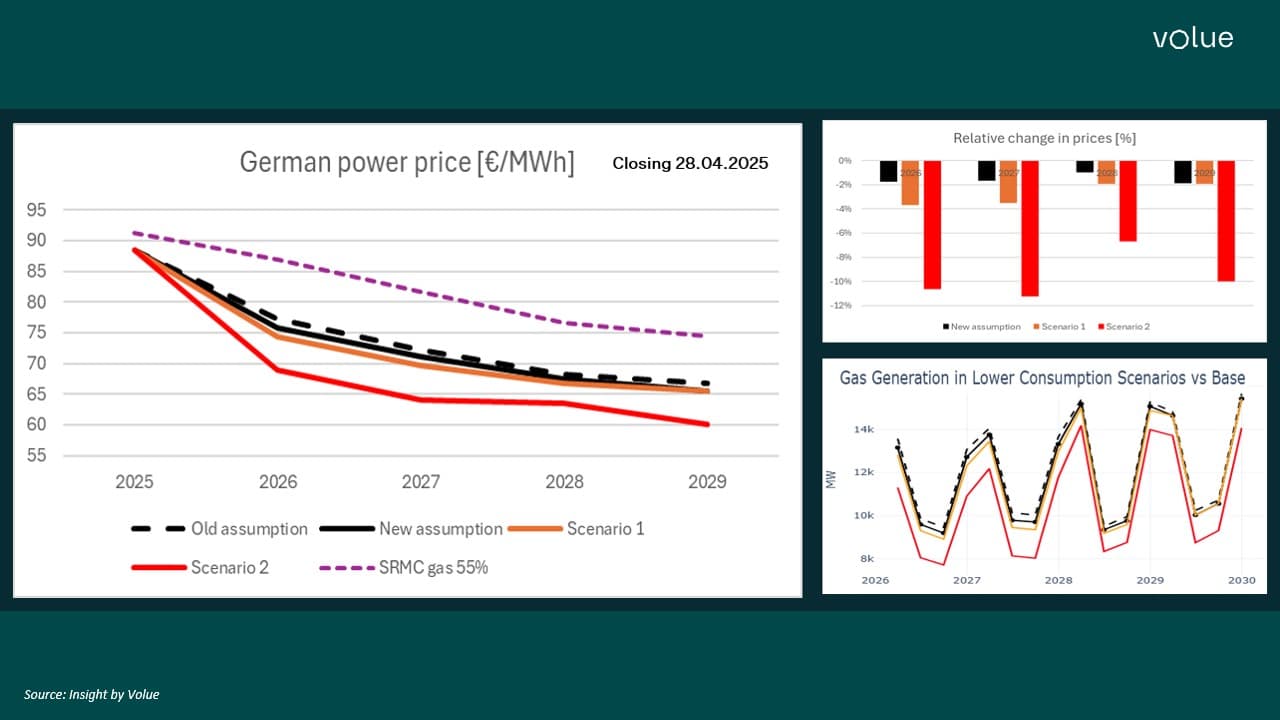The width and height of the screenshot is (1280, 720).
Task: Click the Scenario 2 red line legend marker
Action: [157, 568]
